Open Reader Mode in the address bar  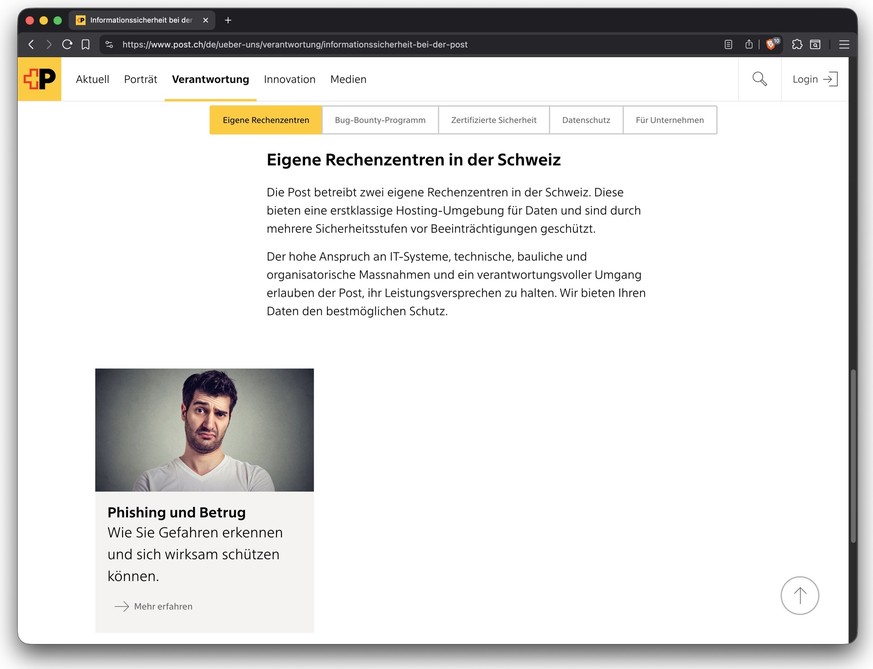pyautogui.click(x=727, y=44)
